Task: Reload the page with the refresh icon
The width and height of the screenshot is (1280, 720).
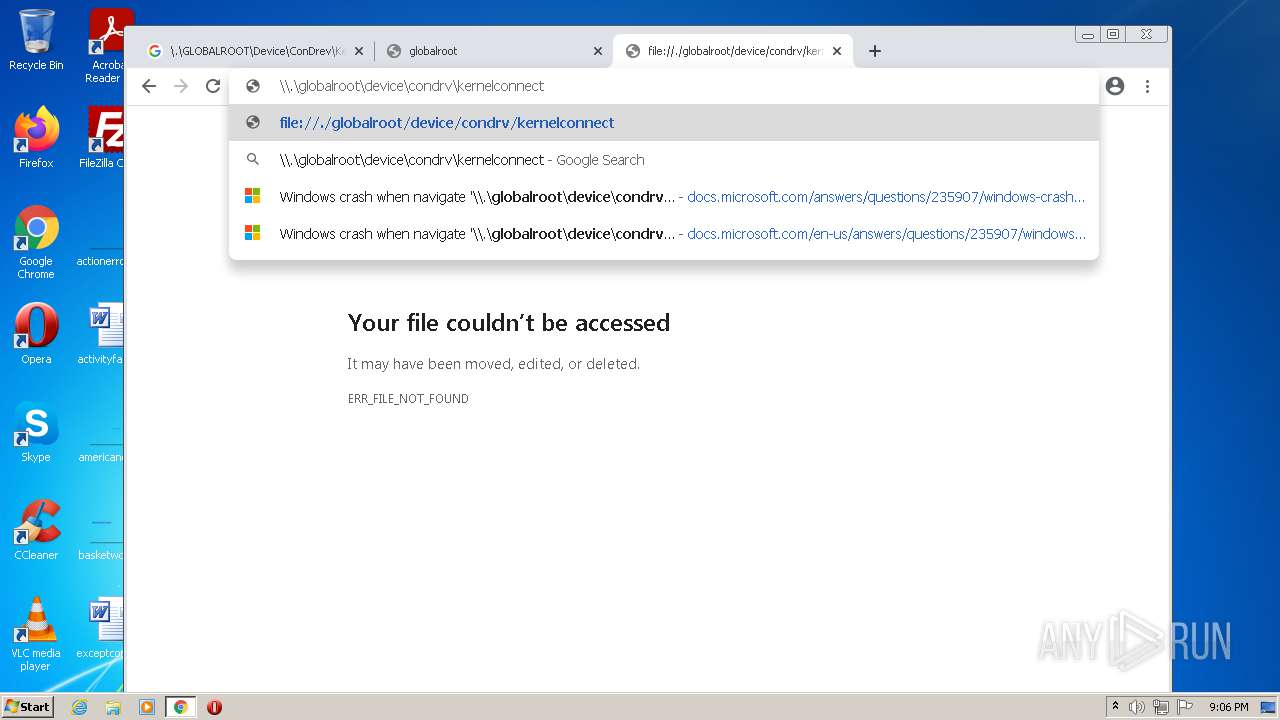Action: [213, 86]
